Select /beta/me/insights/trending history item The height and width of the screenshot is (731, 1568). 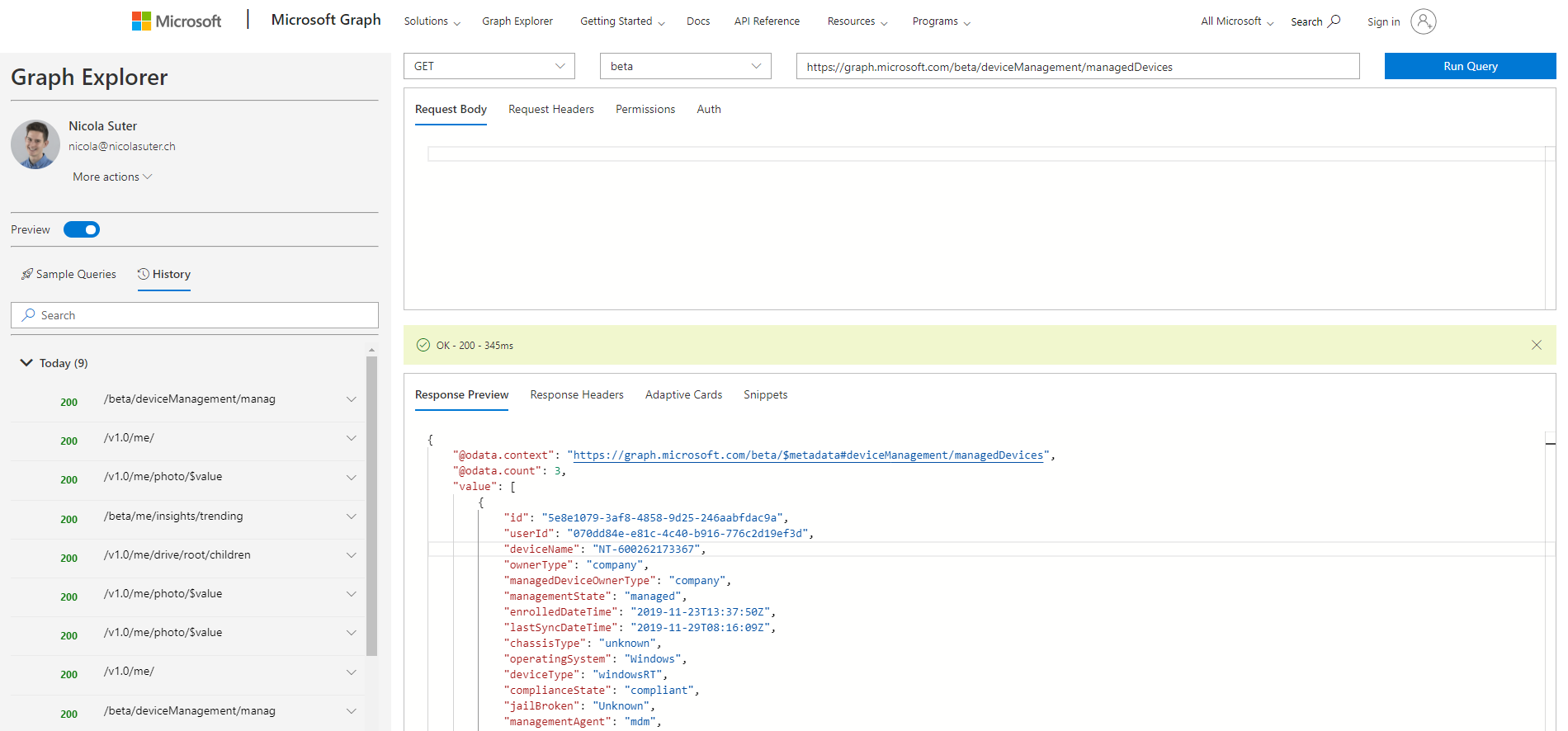pyautogui.click(x=173, y=516)
